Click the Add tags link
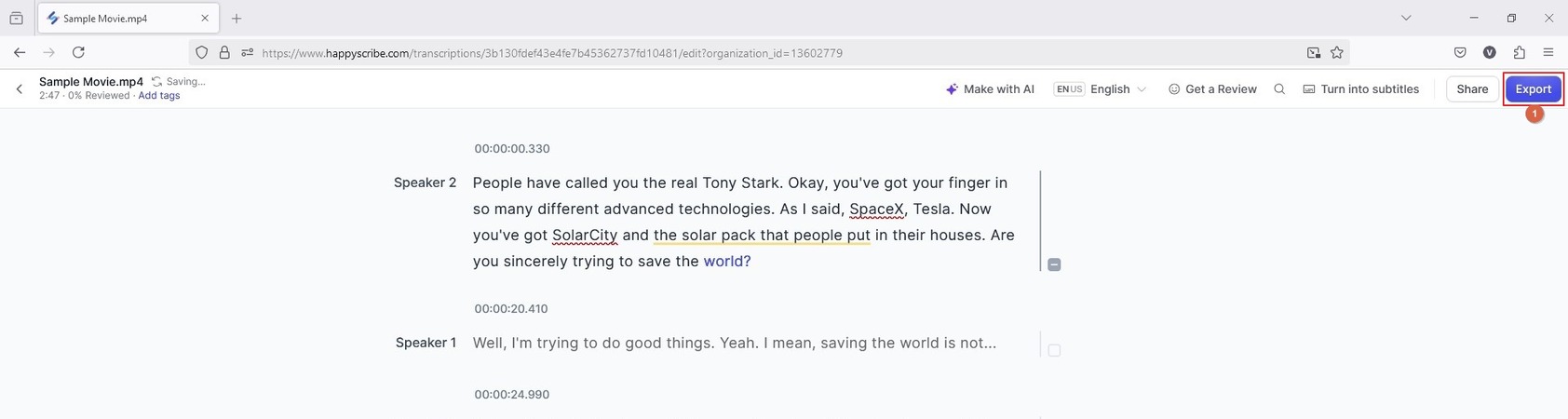The image size is (1568, 419). pyautogui.click(x=159, y=96)
